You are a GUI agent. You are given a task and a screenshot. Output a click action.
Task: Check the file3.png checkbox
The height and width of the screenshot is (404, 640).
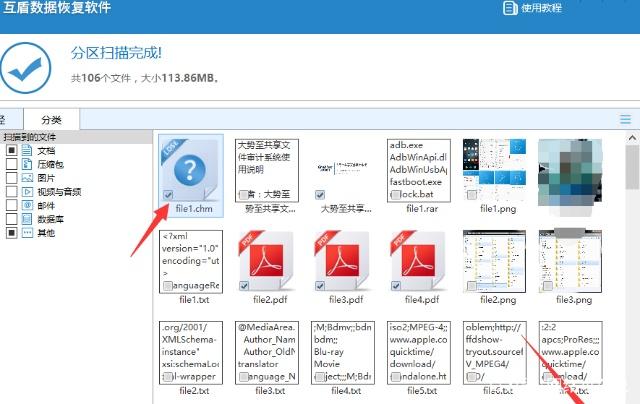548,286
